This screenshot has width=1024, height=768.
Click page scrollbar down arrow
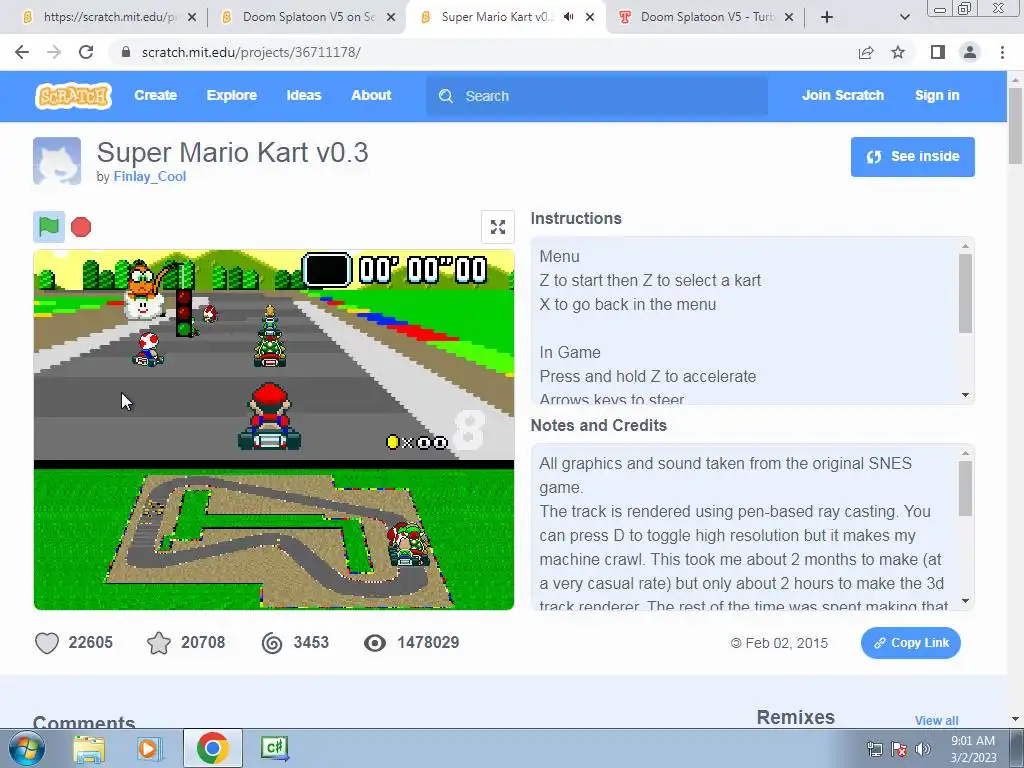[1015, 719]
